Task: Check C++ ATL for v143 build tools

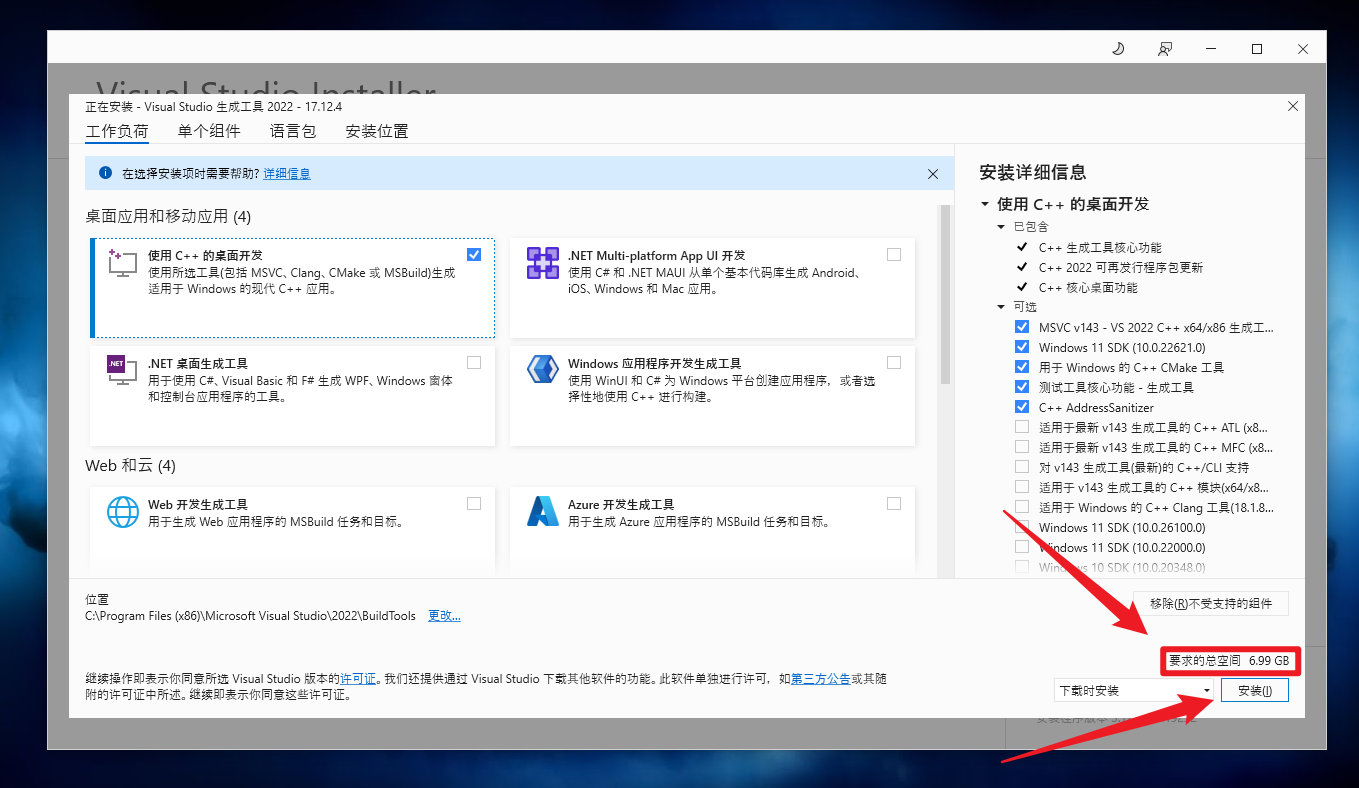Action: 1022,427
